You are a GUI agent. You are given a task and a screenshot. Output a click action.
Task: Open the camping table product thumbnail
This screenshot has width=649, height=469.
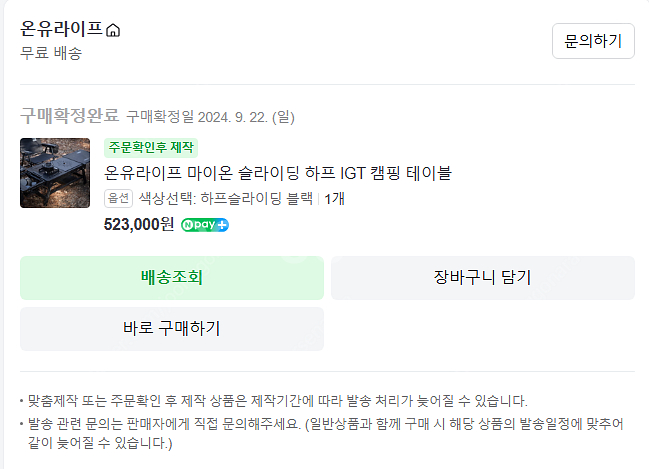[55, 172]
